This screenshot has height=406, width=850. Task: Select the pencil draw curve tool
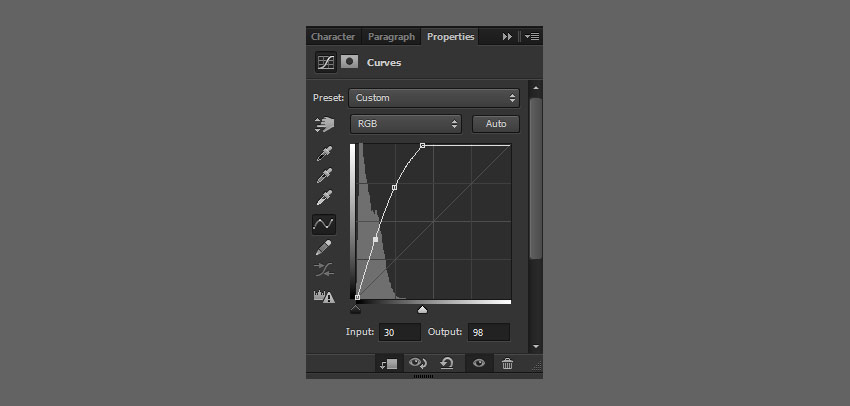pos(324,248)
